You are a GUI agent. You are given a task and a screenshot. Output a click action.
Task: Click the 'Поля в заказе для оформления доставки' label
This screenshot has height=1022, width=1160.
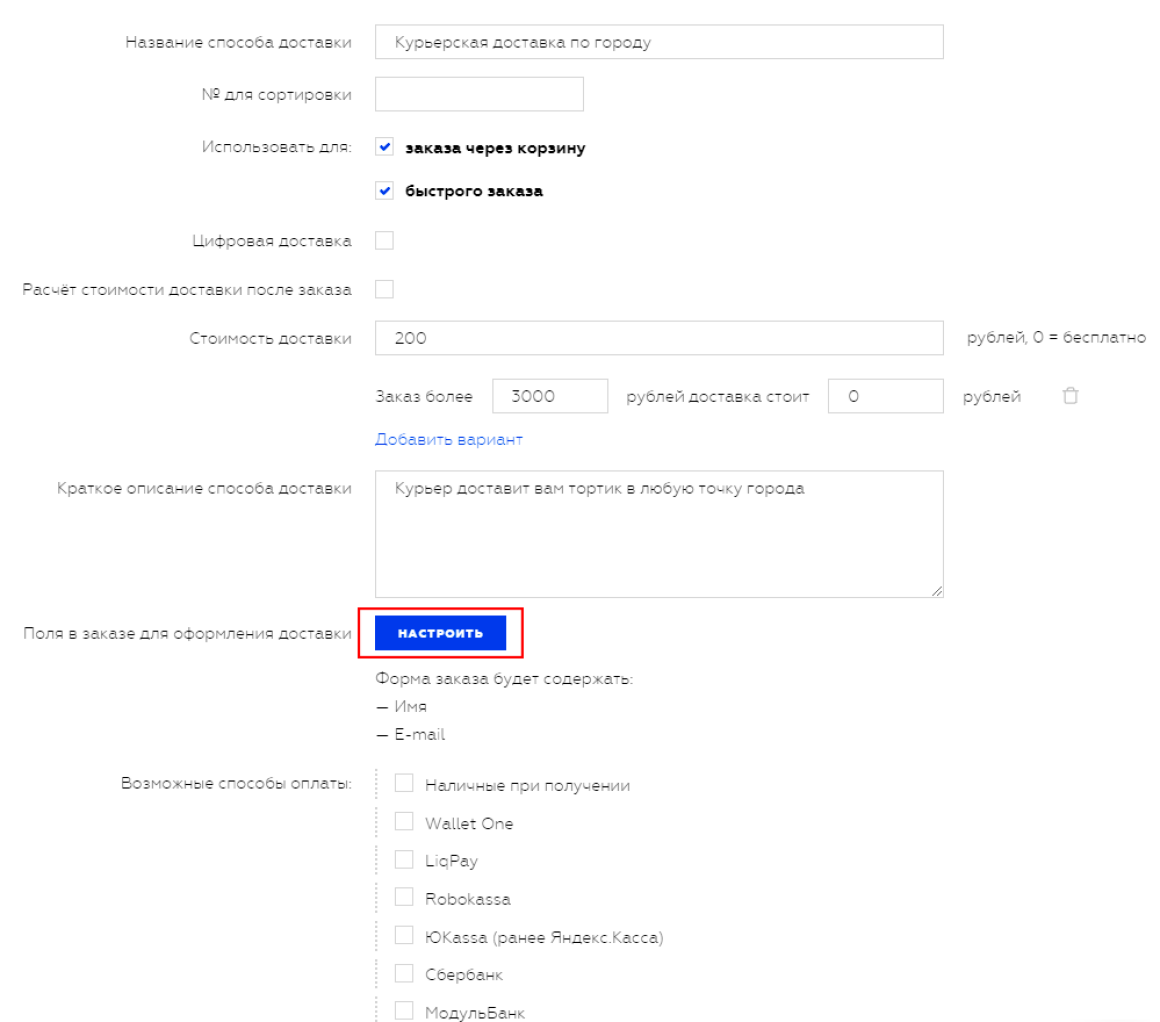click(x=187, y=633)
